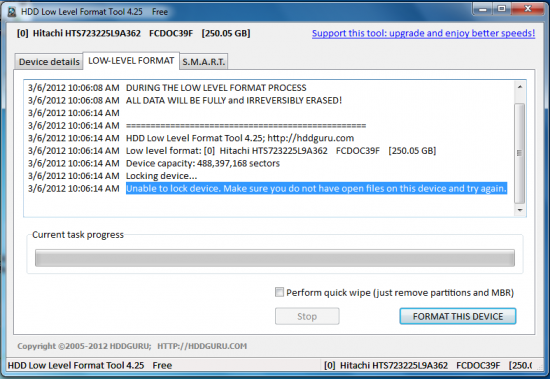Close the HDD Low Level Format Tool window
The width and height of the screenshot is (550, 379).
(528, 9)
